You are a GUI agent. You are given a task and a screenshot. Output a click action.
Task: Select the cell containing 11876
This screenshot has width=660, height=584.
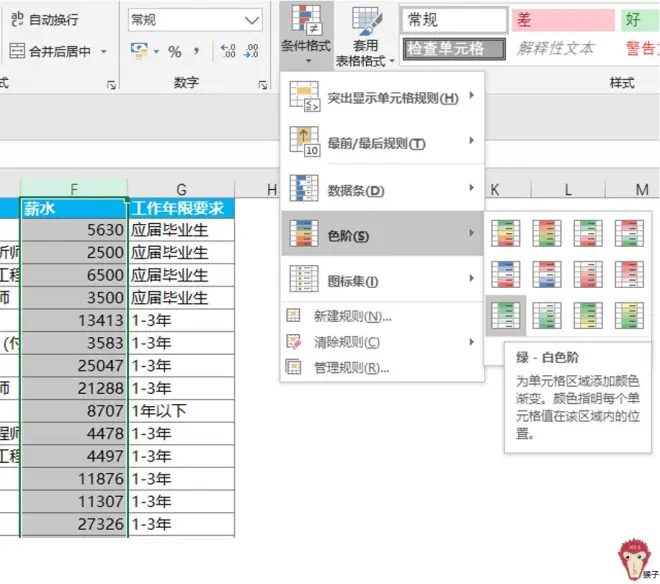[74, 479]
